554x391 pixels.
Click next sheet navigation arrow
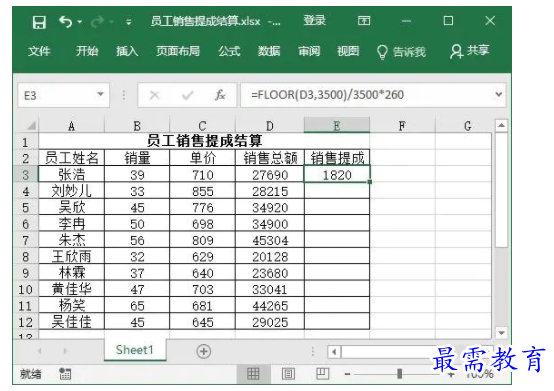click(65, 351)
